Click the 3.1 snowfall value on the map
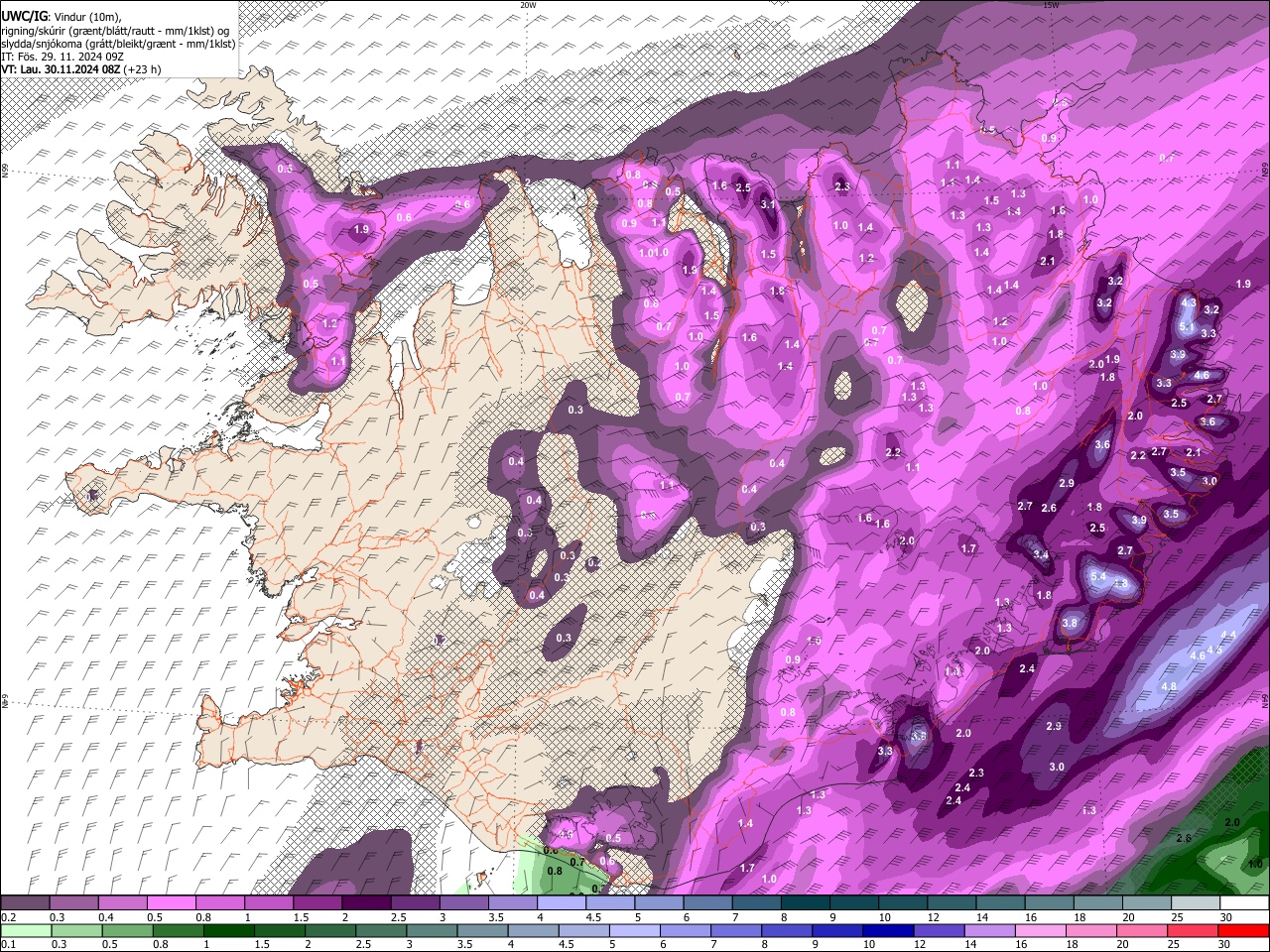This screenshot has height=952, width=1270. coord(768,204)
